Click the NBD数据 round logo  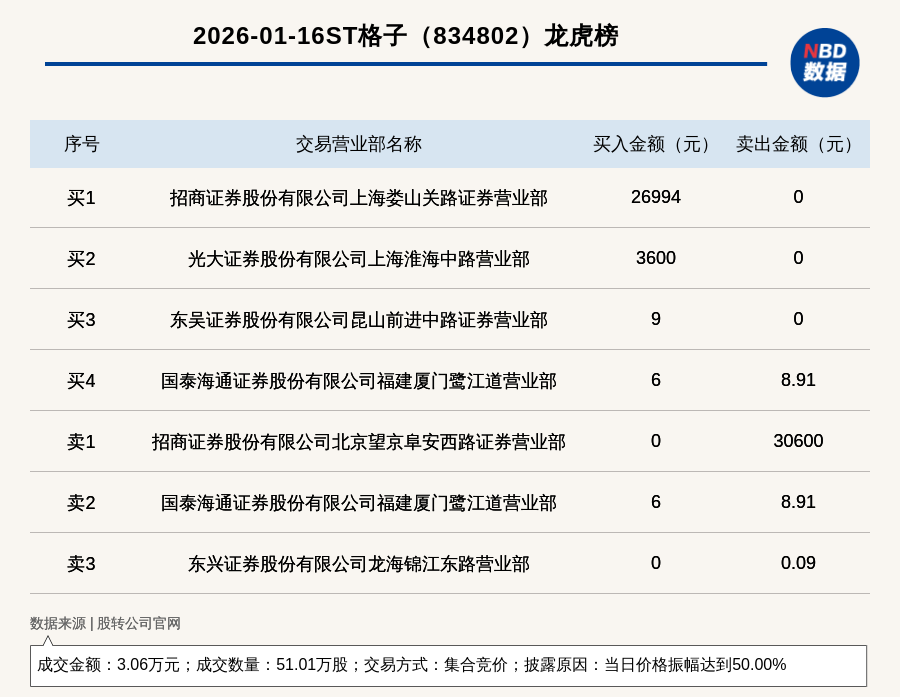click(x=824, y=62)
